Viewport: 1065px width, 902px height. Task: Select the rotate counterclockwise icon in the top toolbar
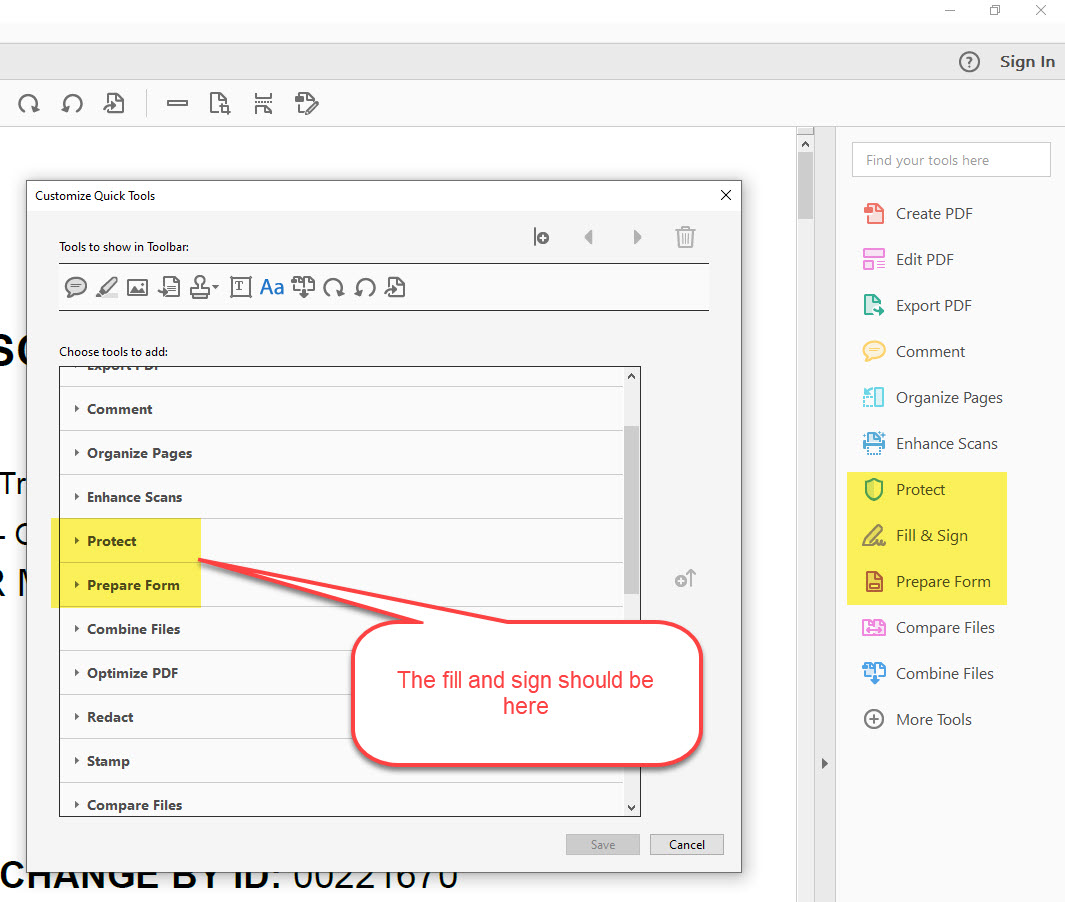(x=71, y=103)
